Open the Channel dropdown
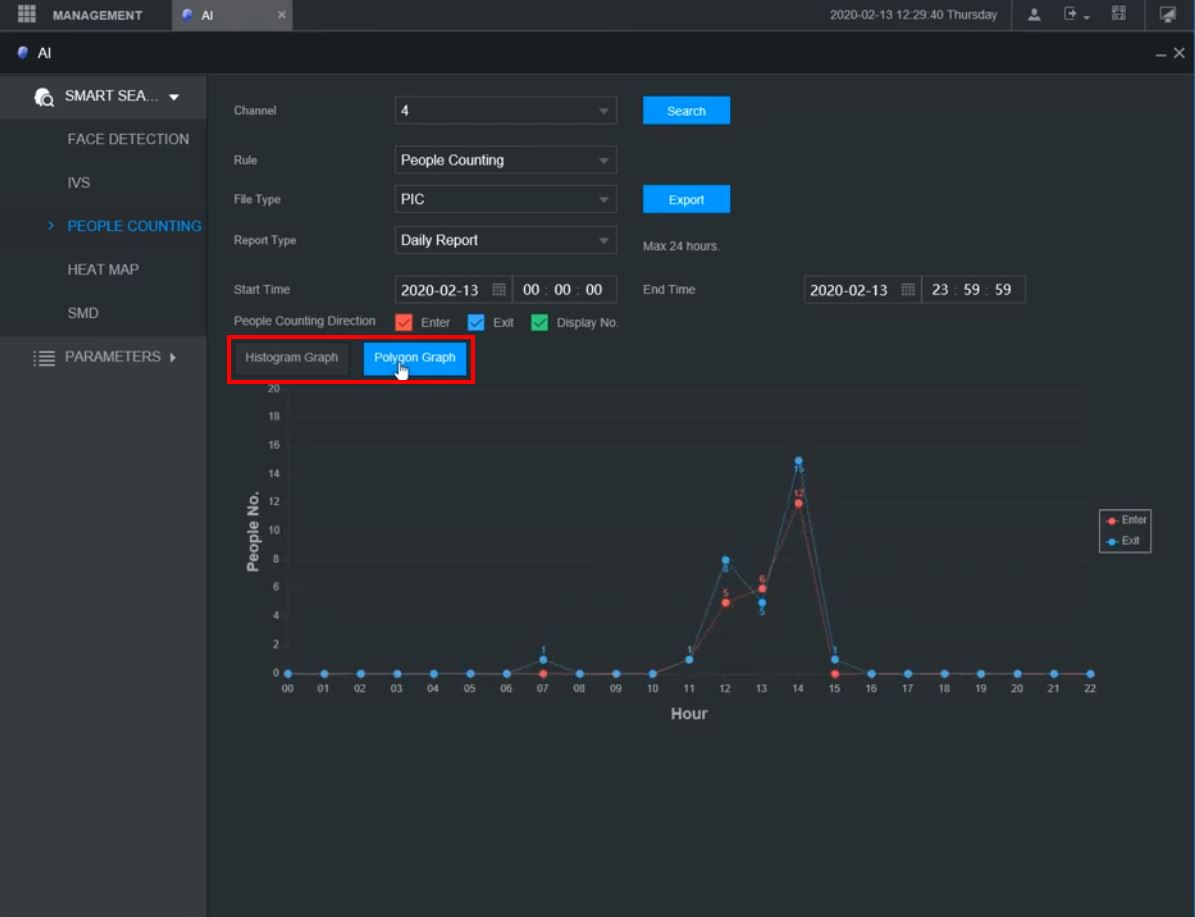This screenshot has height=917, width=1195. point(505,111)
